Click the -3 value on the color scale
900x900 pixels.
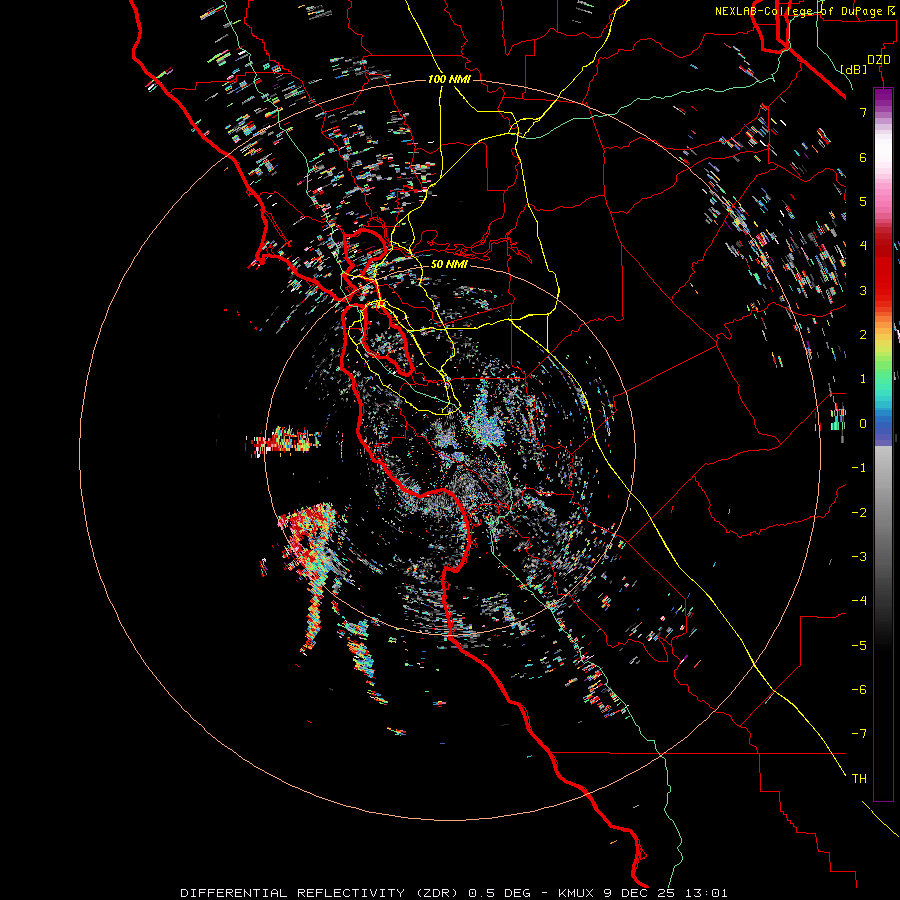(x=859, y=556)
